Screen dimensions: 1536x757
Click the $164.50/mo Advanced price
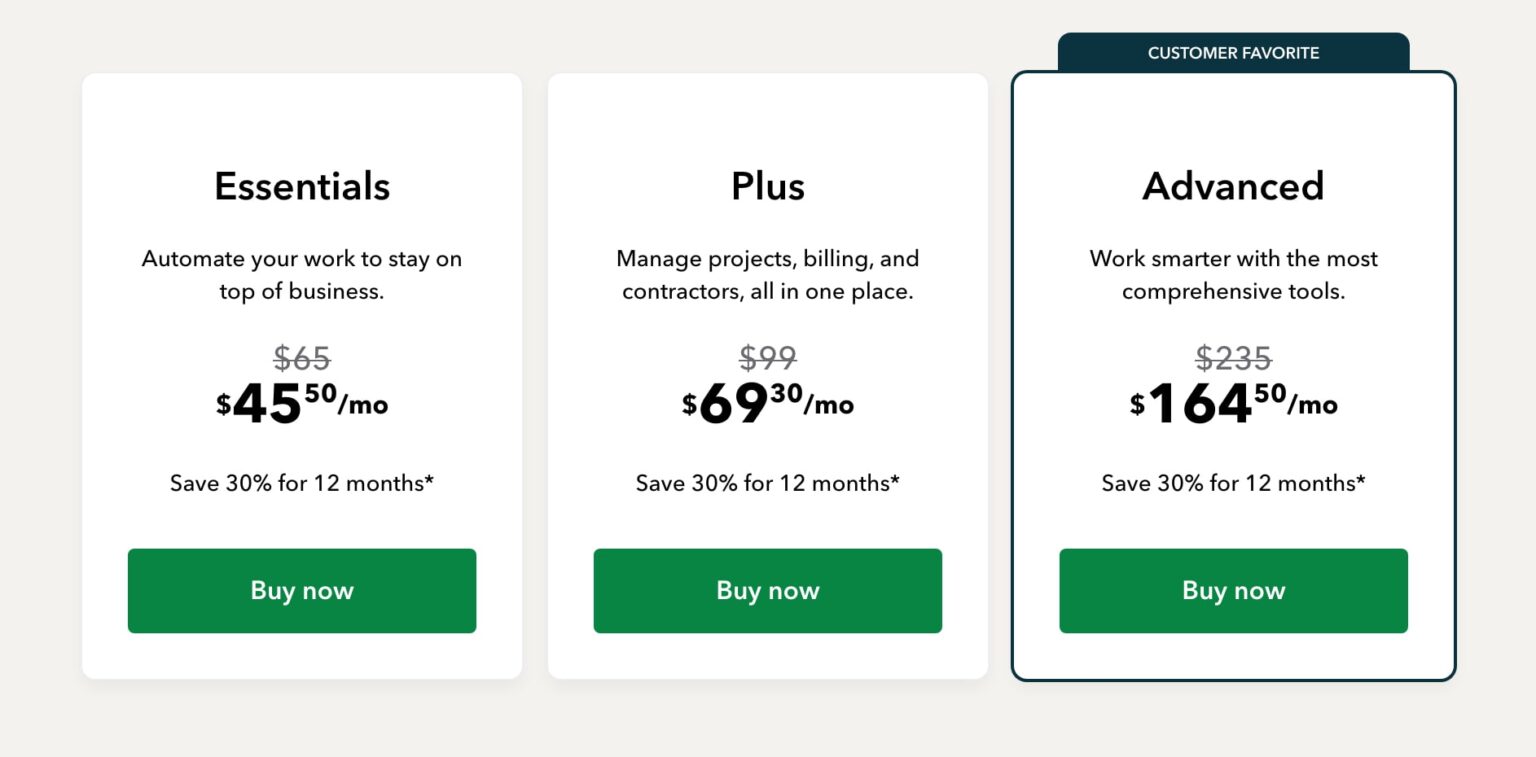pos(1233,404)
